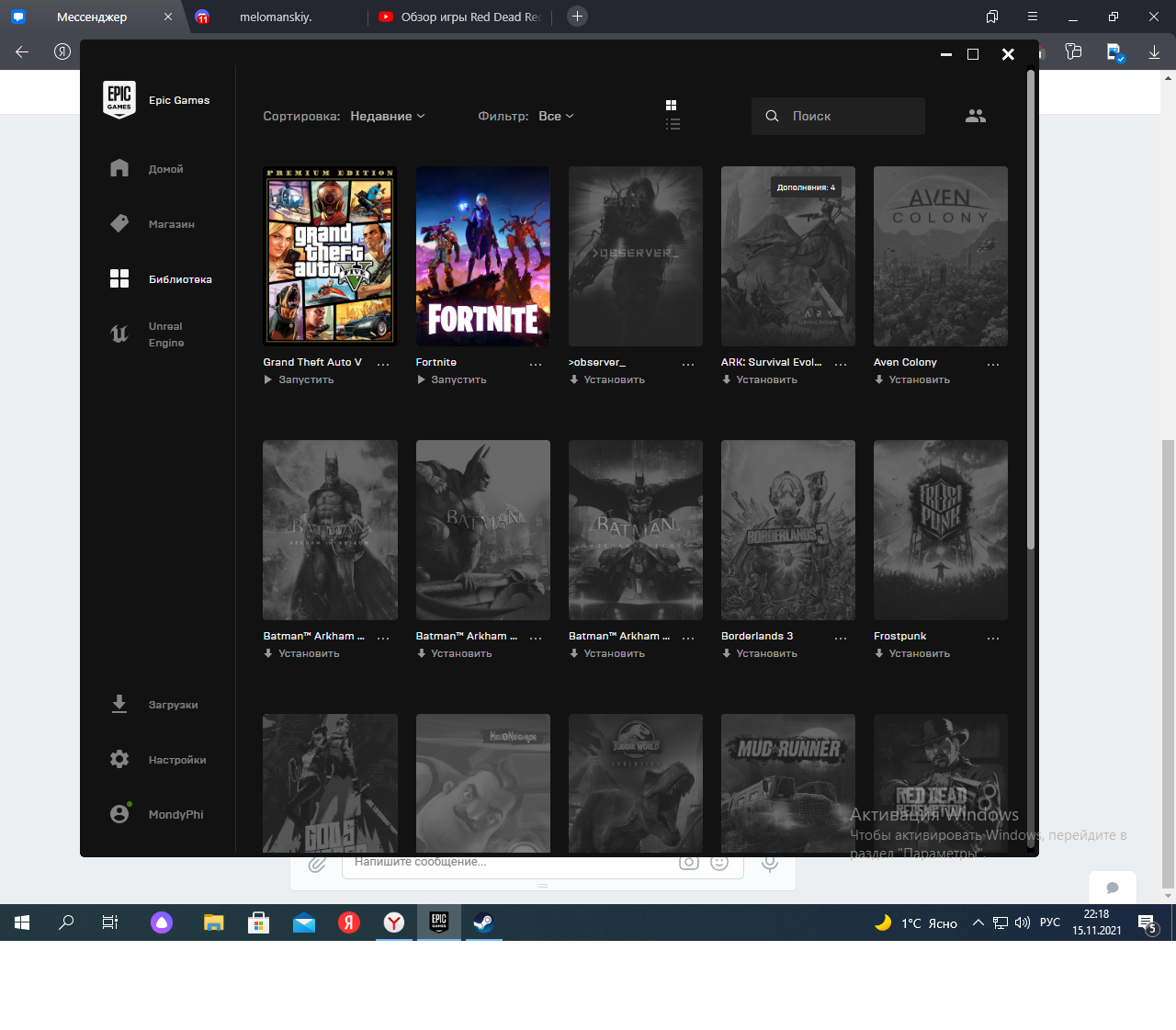Open Настройки in sidebar

[158, 760]
